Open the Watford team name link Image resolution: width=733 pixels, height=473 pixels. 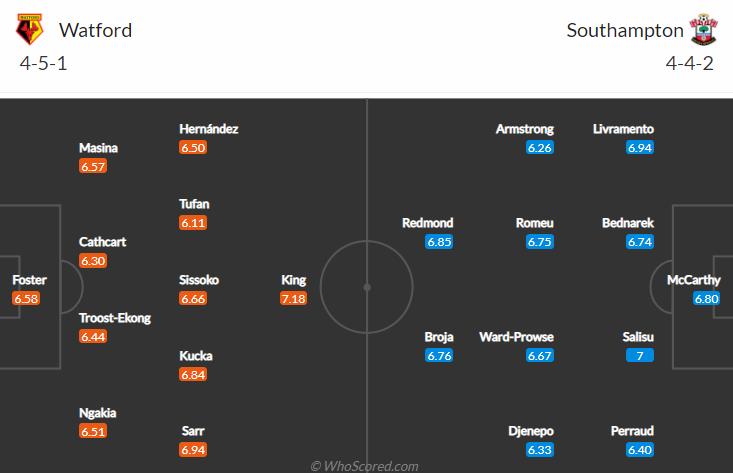tap(95, 30)
